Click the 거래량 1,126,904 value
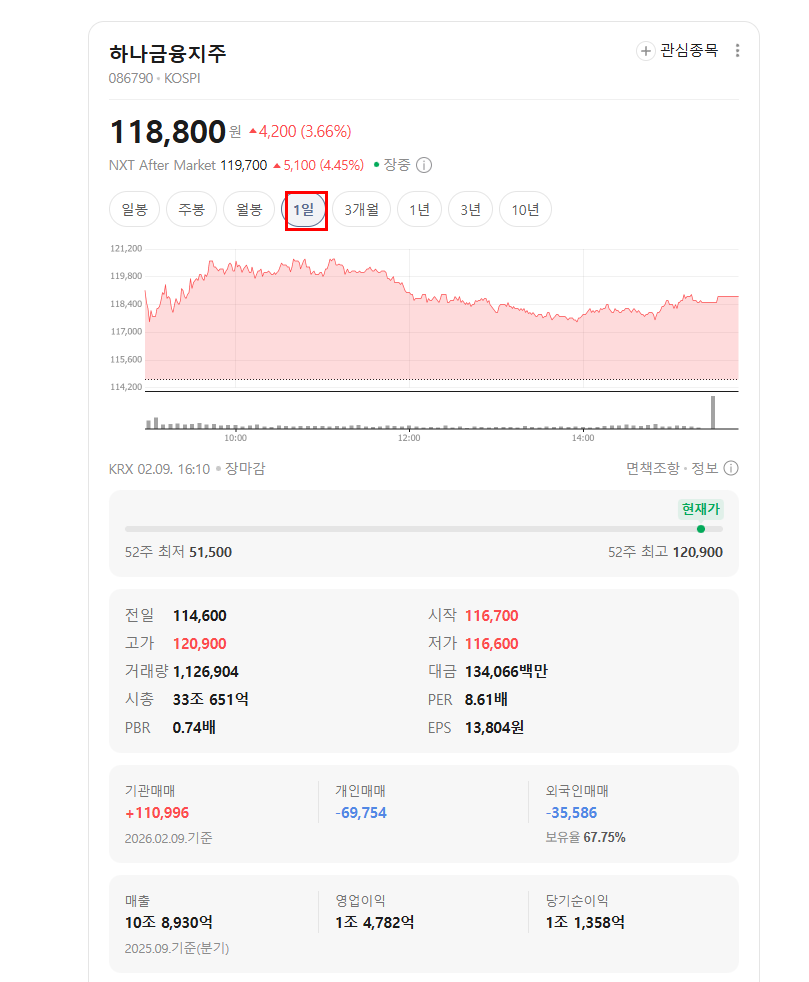Viewport: 809px width, 982px height. [x=205, y=672]
